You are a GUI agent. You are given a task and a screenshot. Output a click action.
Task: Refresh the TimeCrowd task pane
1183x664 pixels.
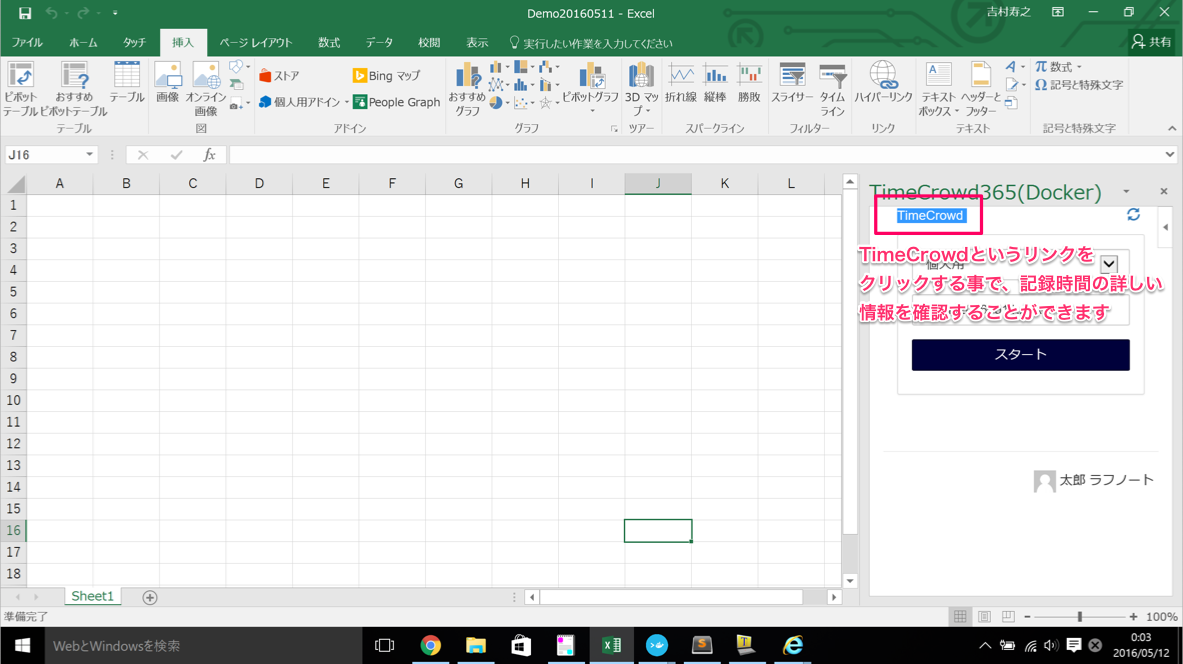pos(1133,215)
